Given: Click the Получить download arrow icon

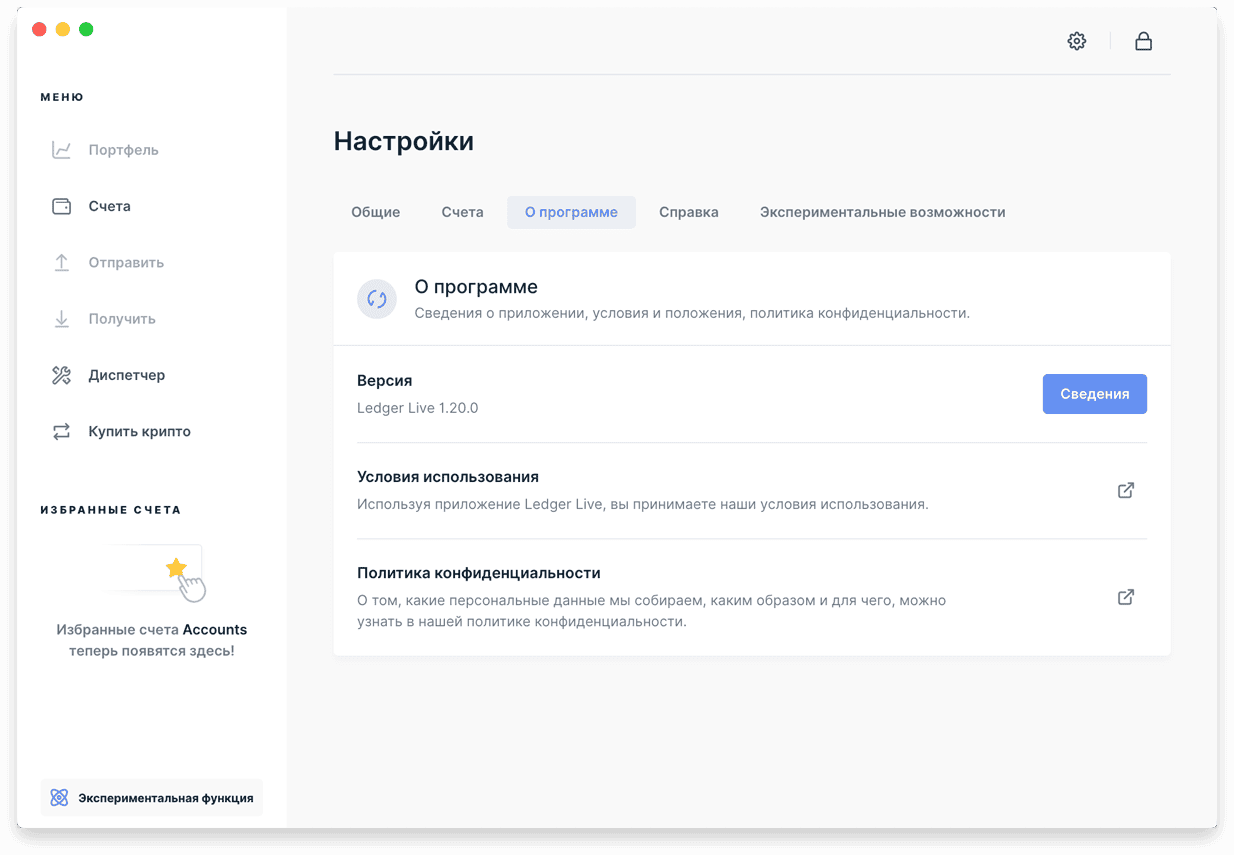Looking at the screenshot, I should click(x=61, y=319).
